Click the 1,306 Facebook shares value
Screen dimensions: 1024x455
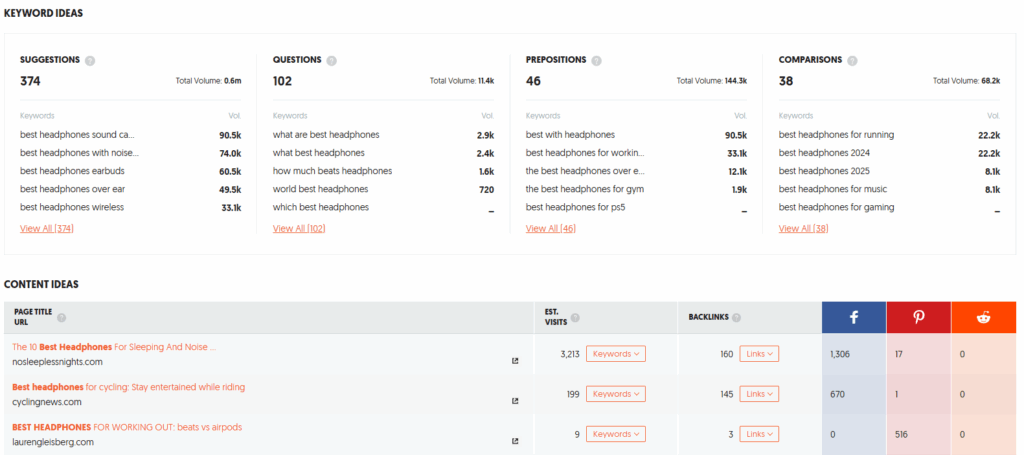tap(840, 354)
